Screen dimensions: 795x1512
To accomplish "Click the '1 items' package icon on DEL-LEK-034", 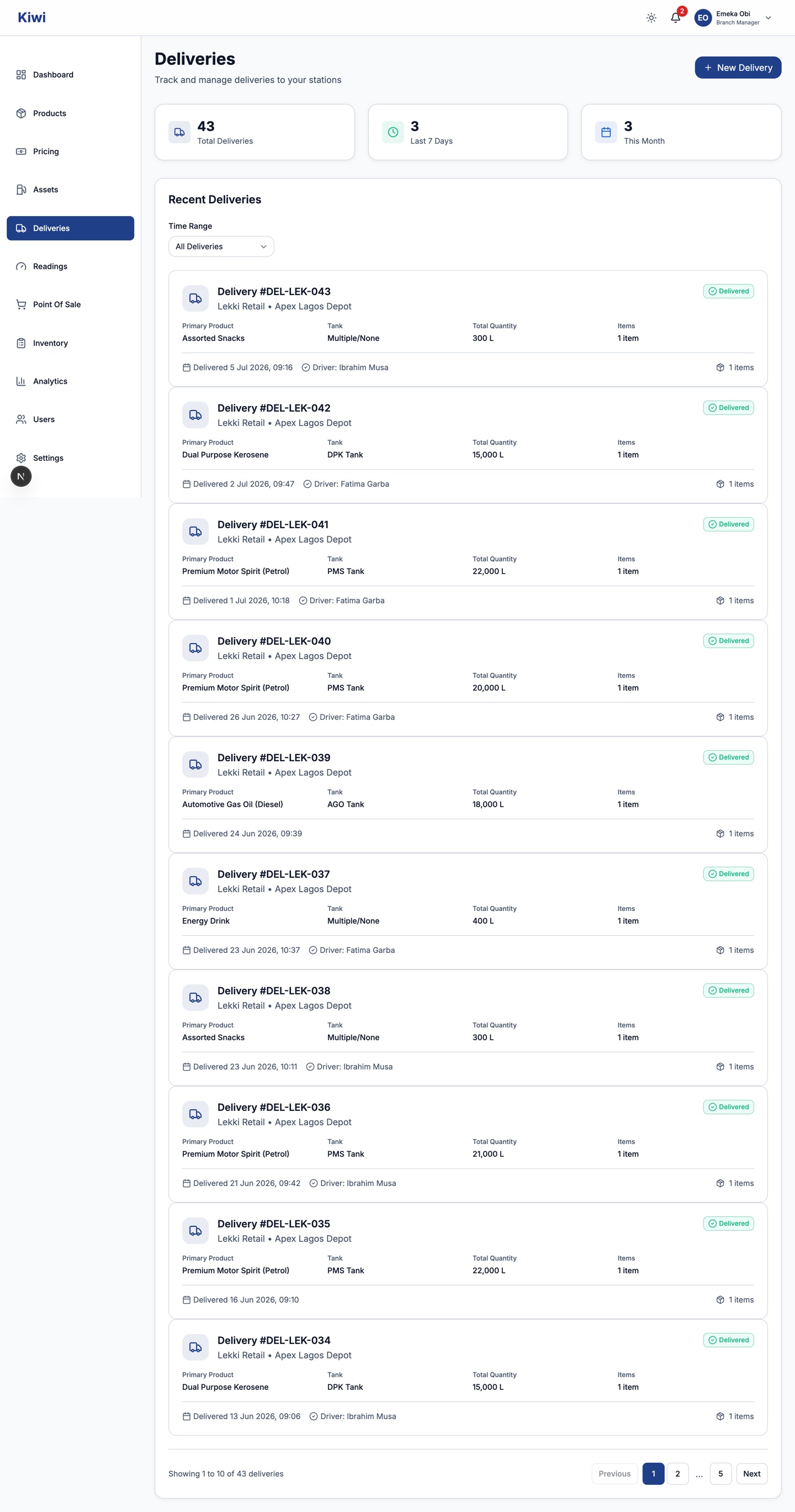I will (x=720, y=1416).
